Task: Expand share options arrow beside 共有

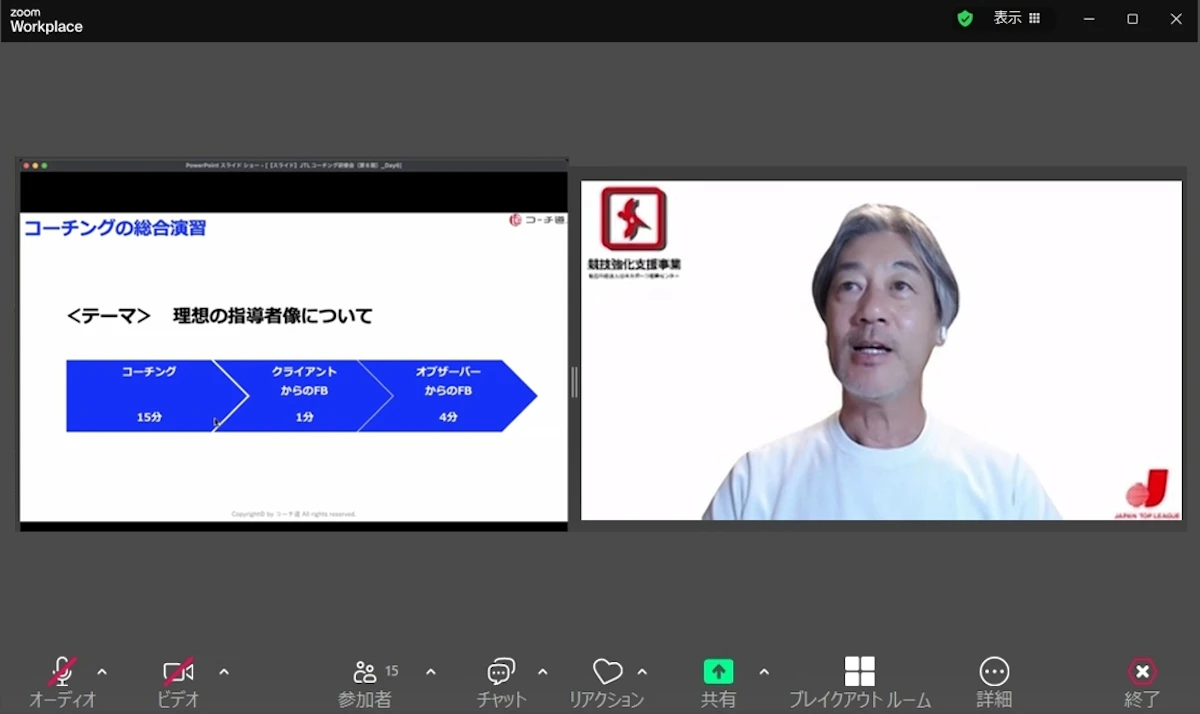Action: click(x=764, y=672)
